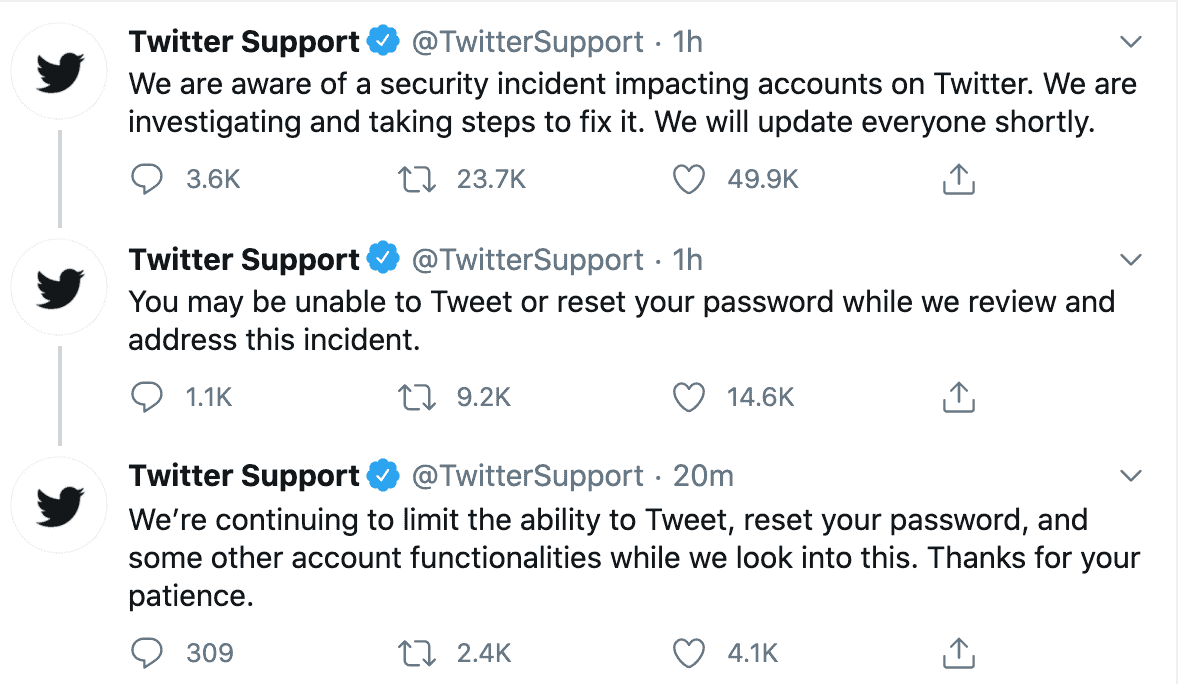Click the first tweet's Twitter bird avatar
Screen dimensions: 1178x684
point(58,73)
